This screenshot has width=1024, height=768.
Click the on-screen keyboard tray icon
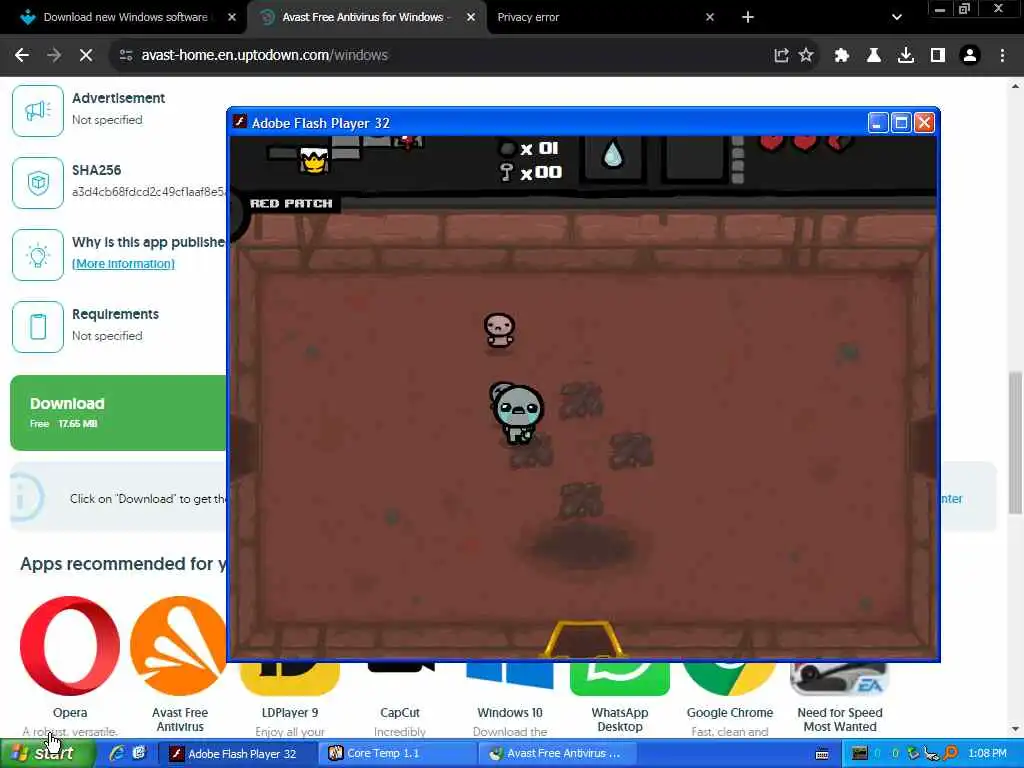coord(822,754)
